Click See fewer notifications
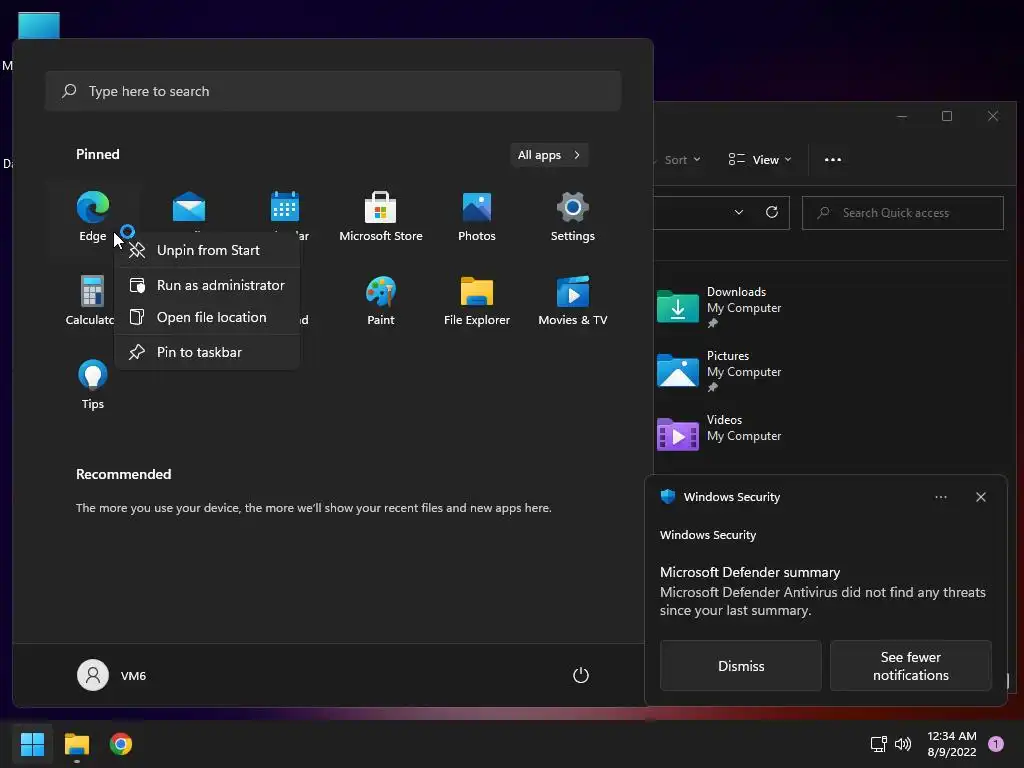Viewport: 1024px width, 768px height. [x=910, y=665]
